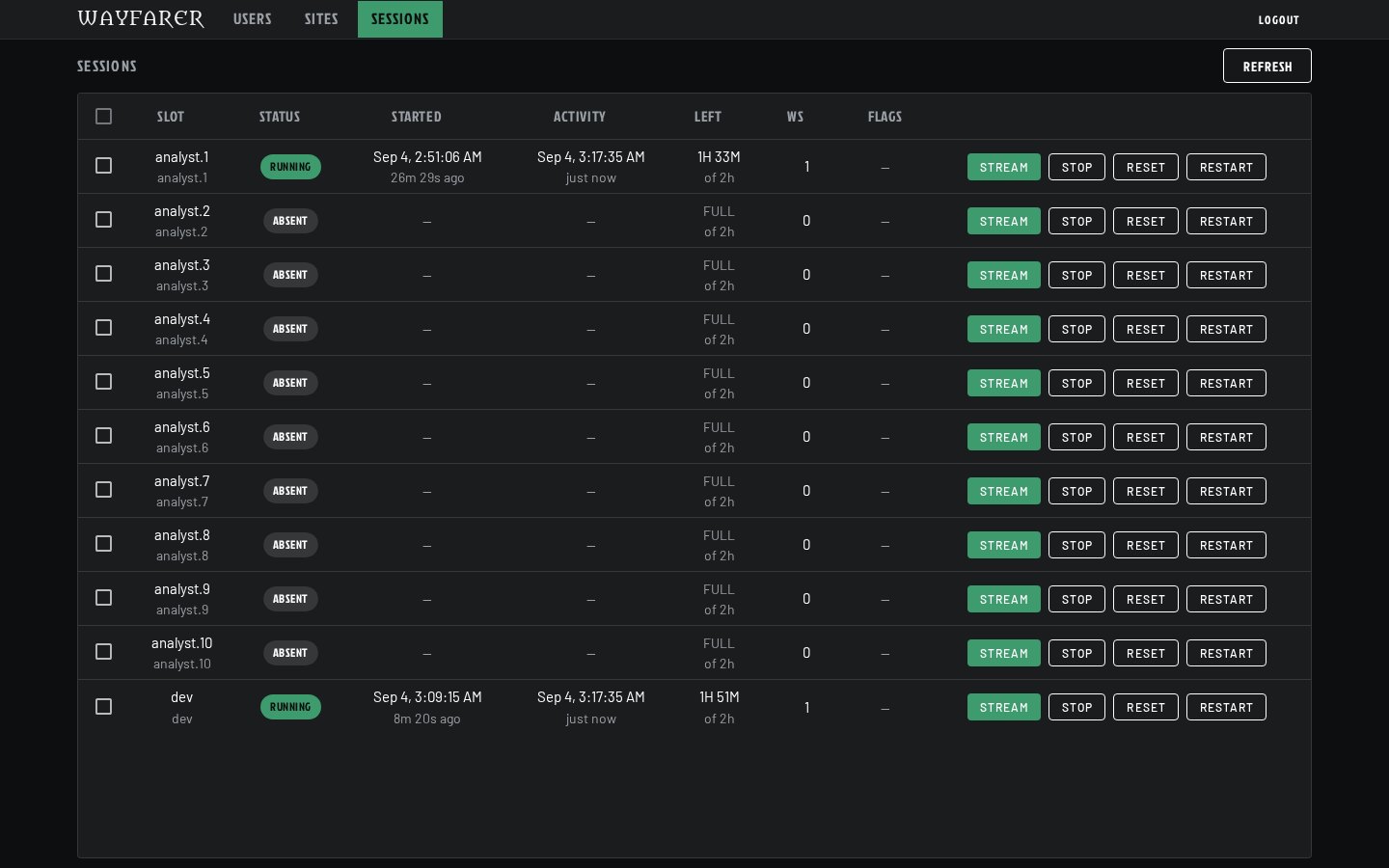This screenshot has height=868, width=1389.
Task: Click the 'Sep 4, 2:51:06 AM' start time
Action: 427,157
